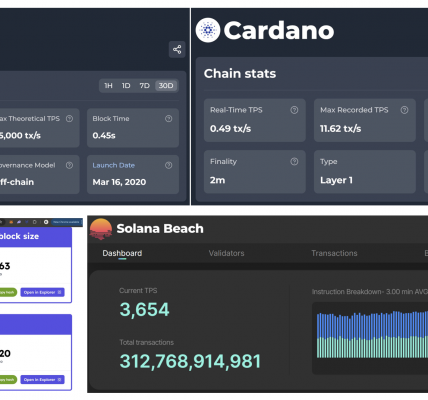Click the Chain stats heading
This screenshot has width=428, height=400.
pyautogui.click(x=240, y=74)
